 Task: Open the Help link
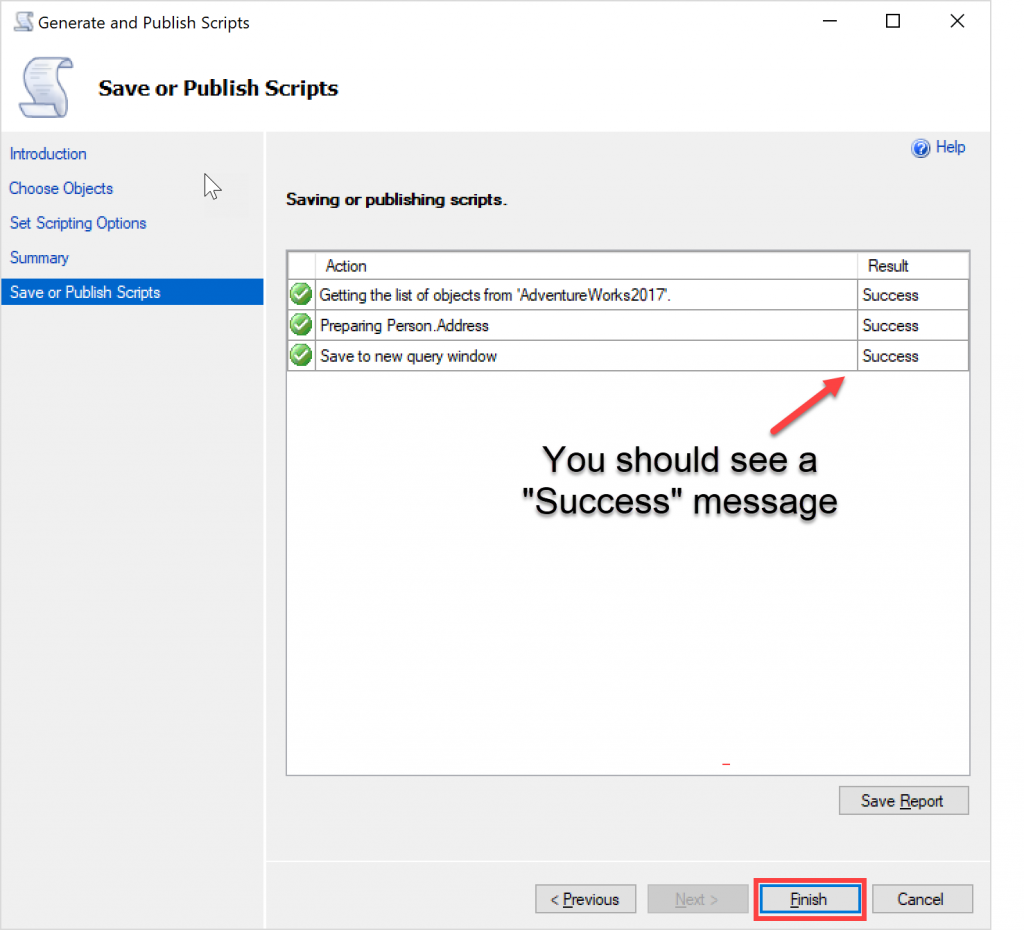[950, 147]
